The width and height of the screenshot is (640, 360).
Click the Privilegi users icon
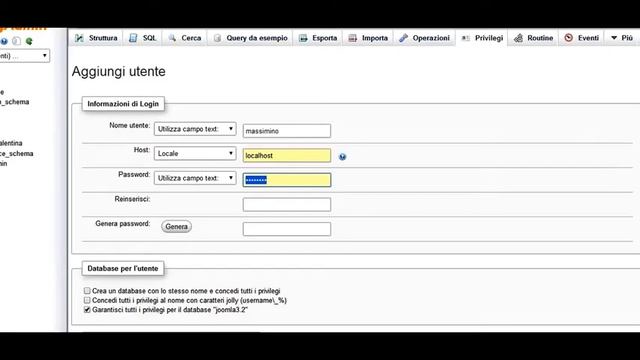click(x=466, y=38)
